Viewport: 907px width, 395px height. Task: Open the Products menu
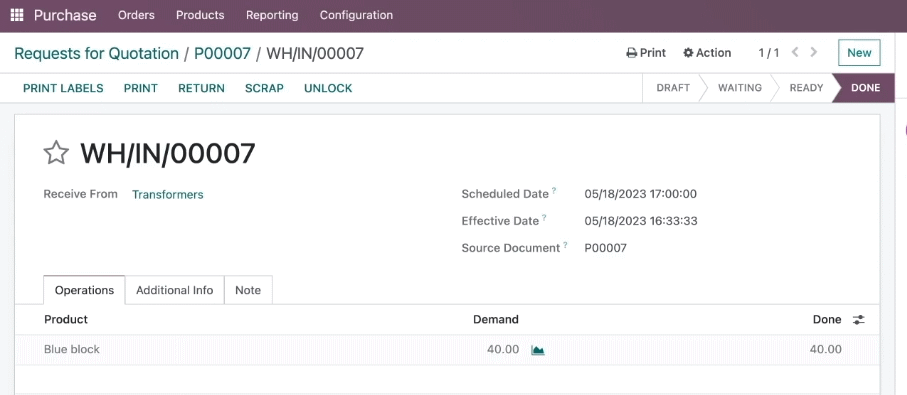pyautogui.click(x=200, y=15)
